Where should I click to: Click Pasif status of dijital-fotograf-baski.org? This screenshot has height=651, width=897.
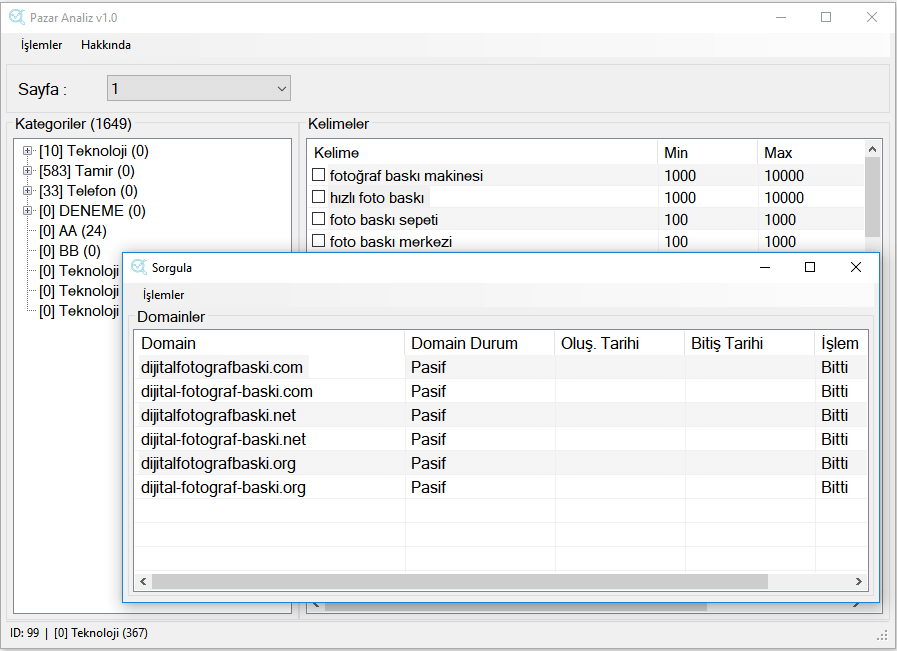coord(428,487)
